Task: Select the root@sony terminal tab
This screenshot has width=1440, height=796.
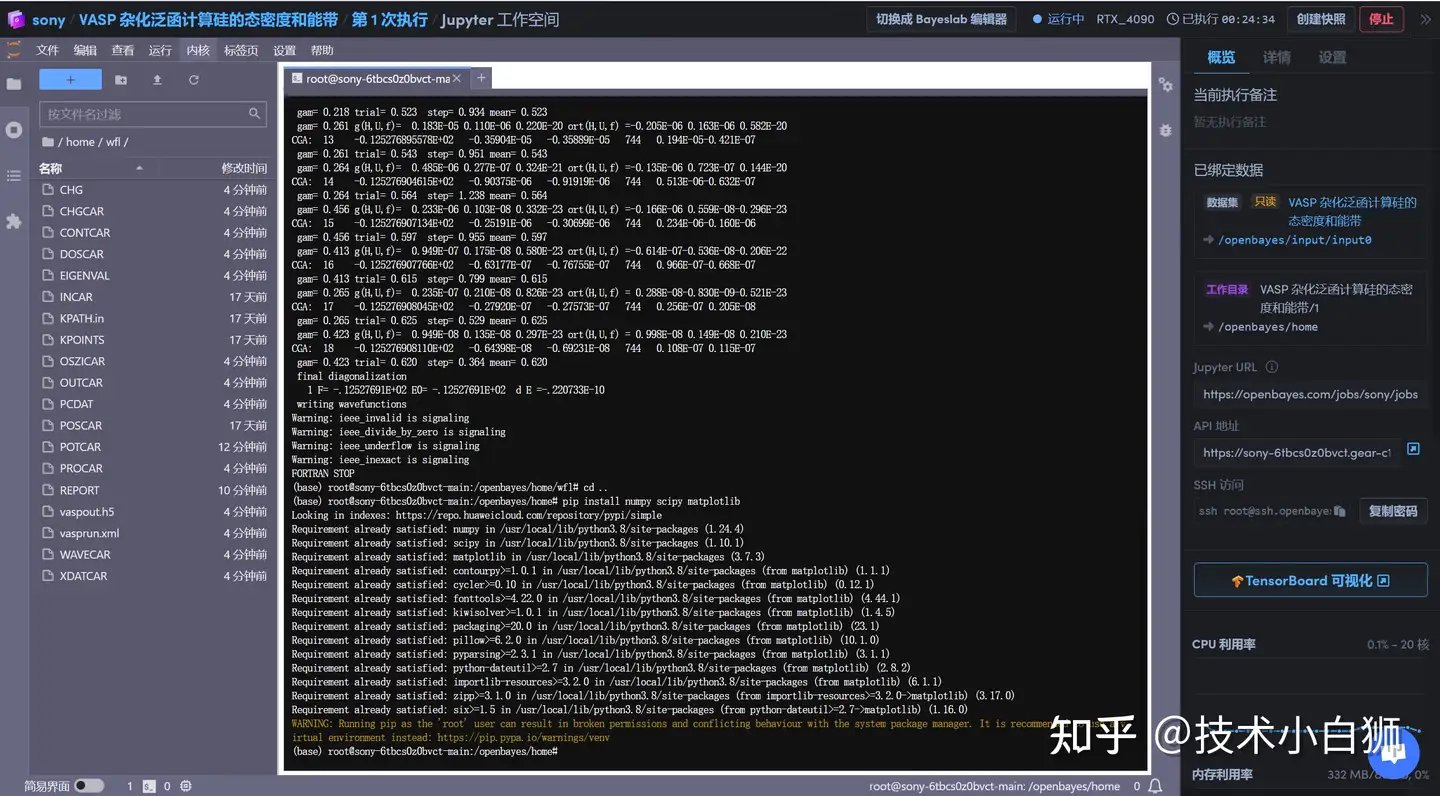Action: point(375,78)
